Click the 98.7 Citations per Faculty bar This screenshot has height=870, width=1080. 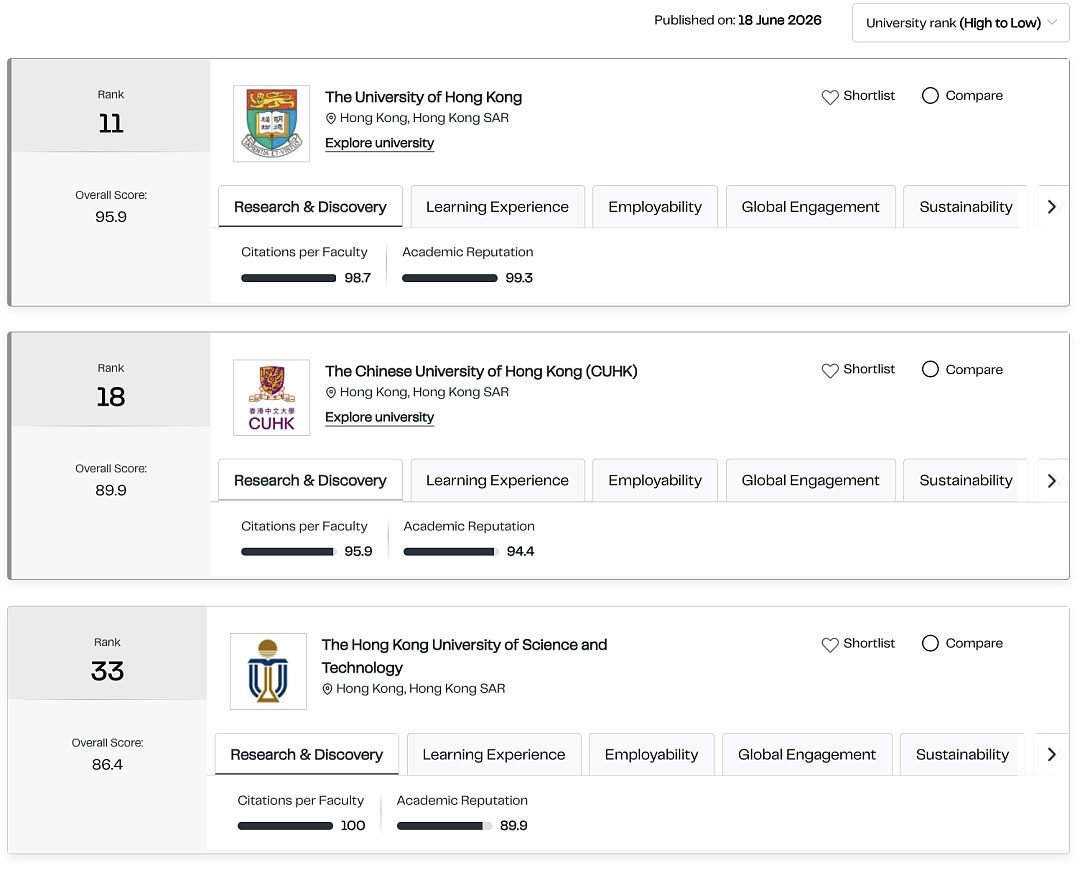click(289, 278)
